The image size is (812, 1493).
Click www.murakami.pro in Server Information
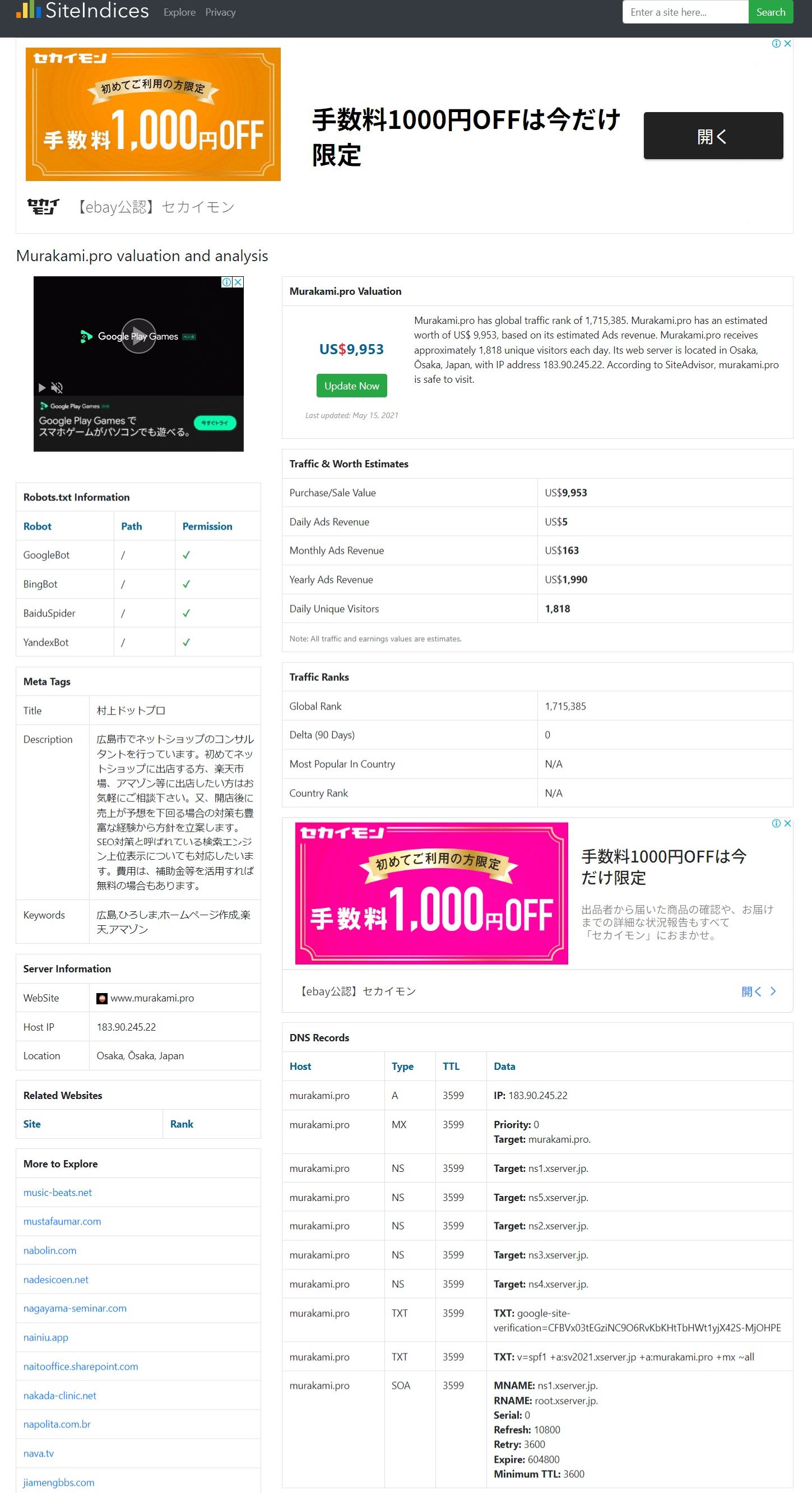pyautogui.click(x=152, y=998)
